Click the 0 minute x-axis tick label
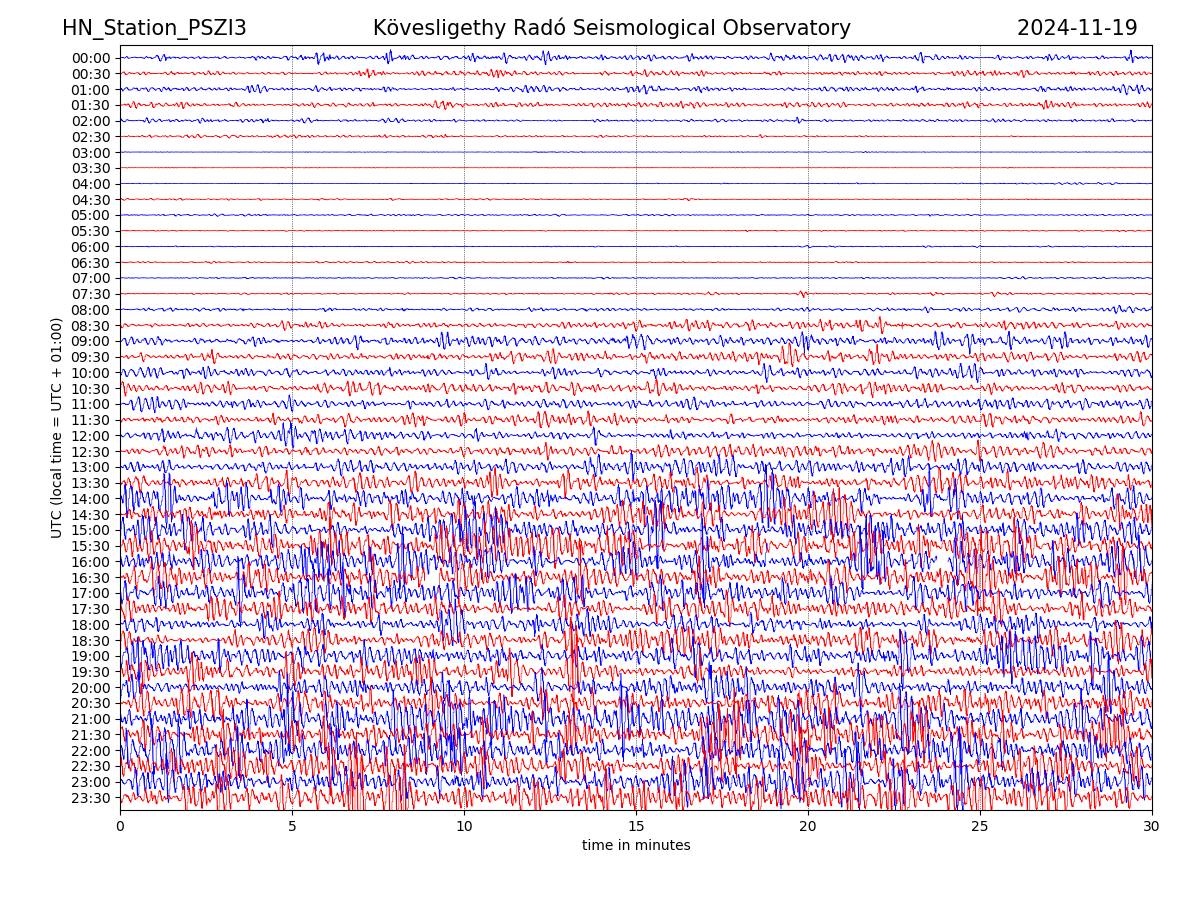1200x900 pixels. click(120, 827)
